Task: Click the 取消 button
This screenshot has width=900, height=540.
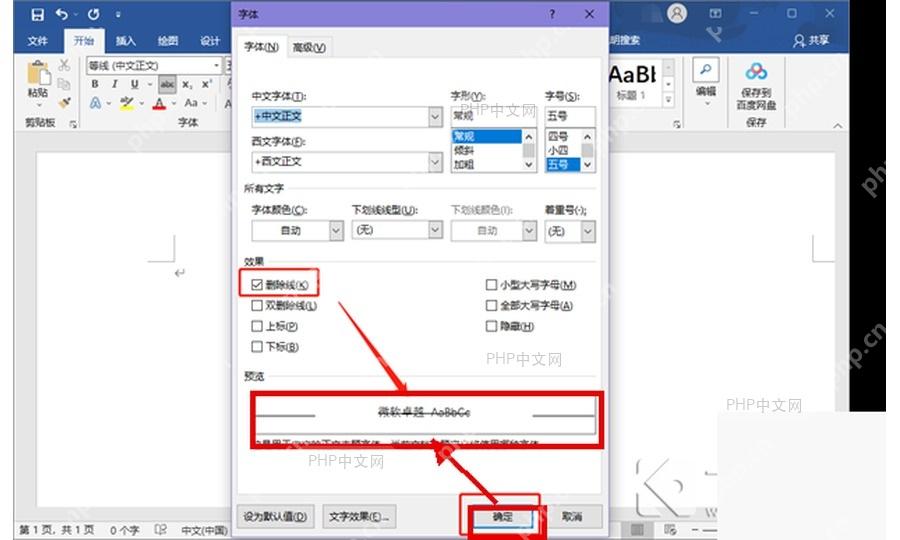Action: [x=572, y=517]
